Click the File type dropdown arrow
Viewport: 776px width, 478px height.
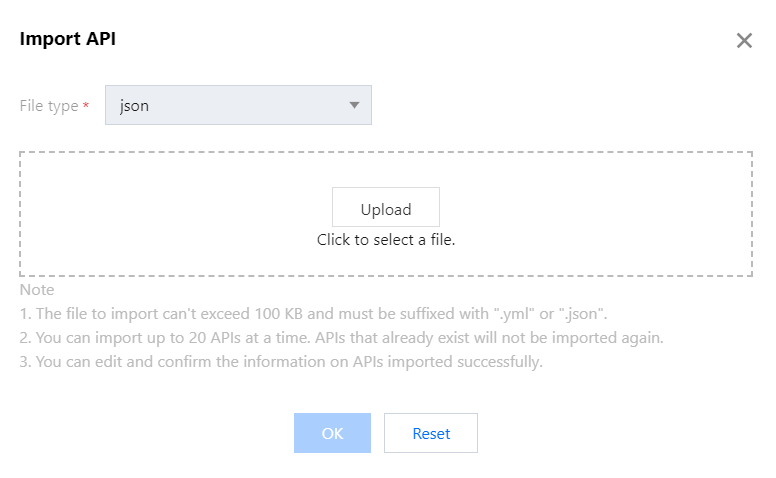pos(354,105)
